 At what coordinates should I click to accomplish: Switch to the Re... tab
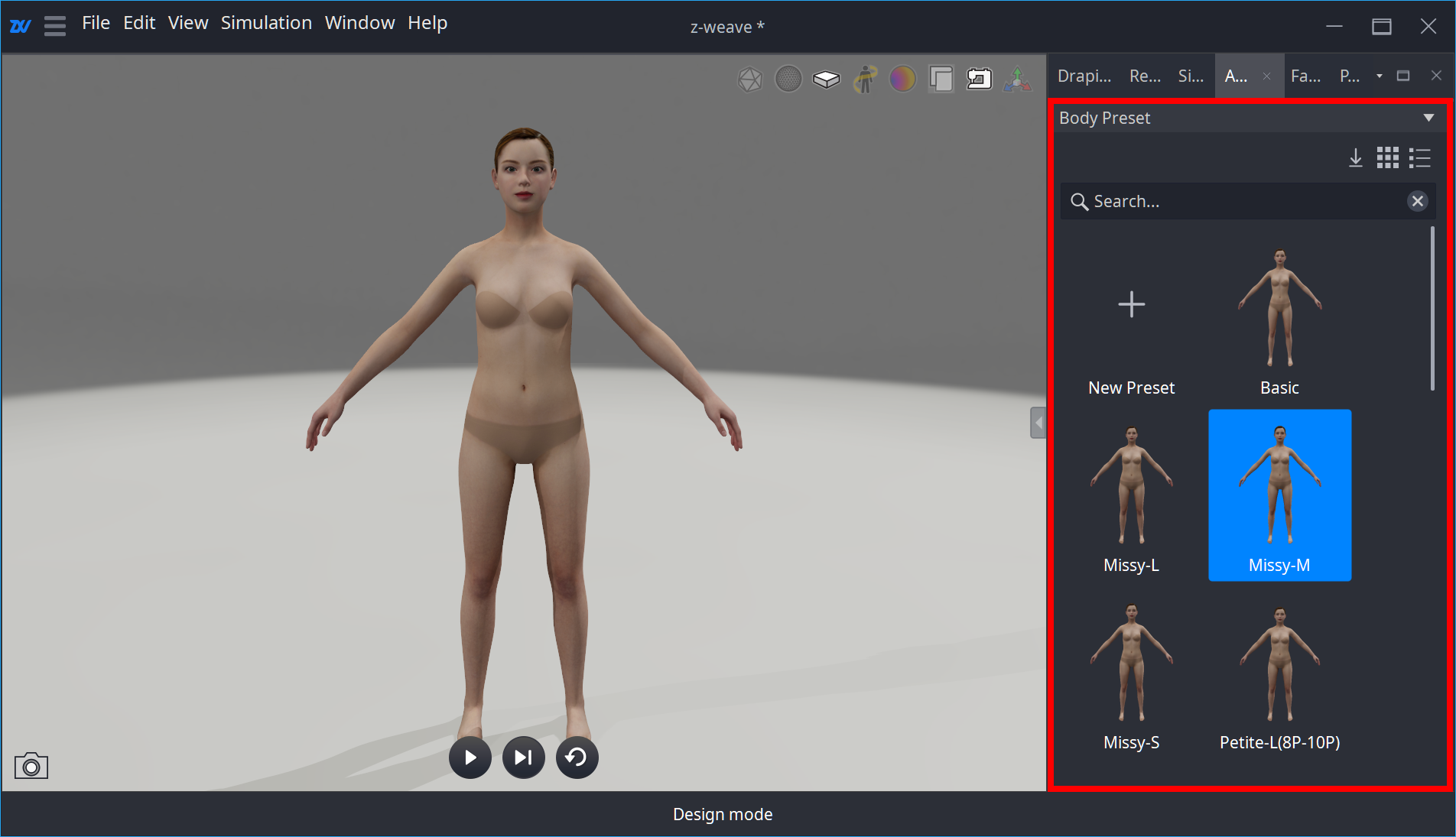(1145, 76)
